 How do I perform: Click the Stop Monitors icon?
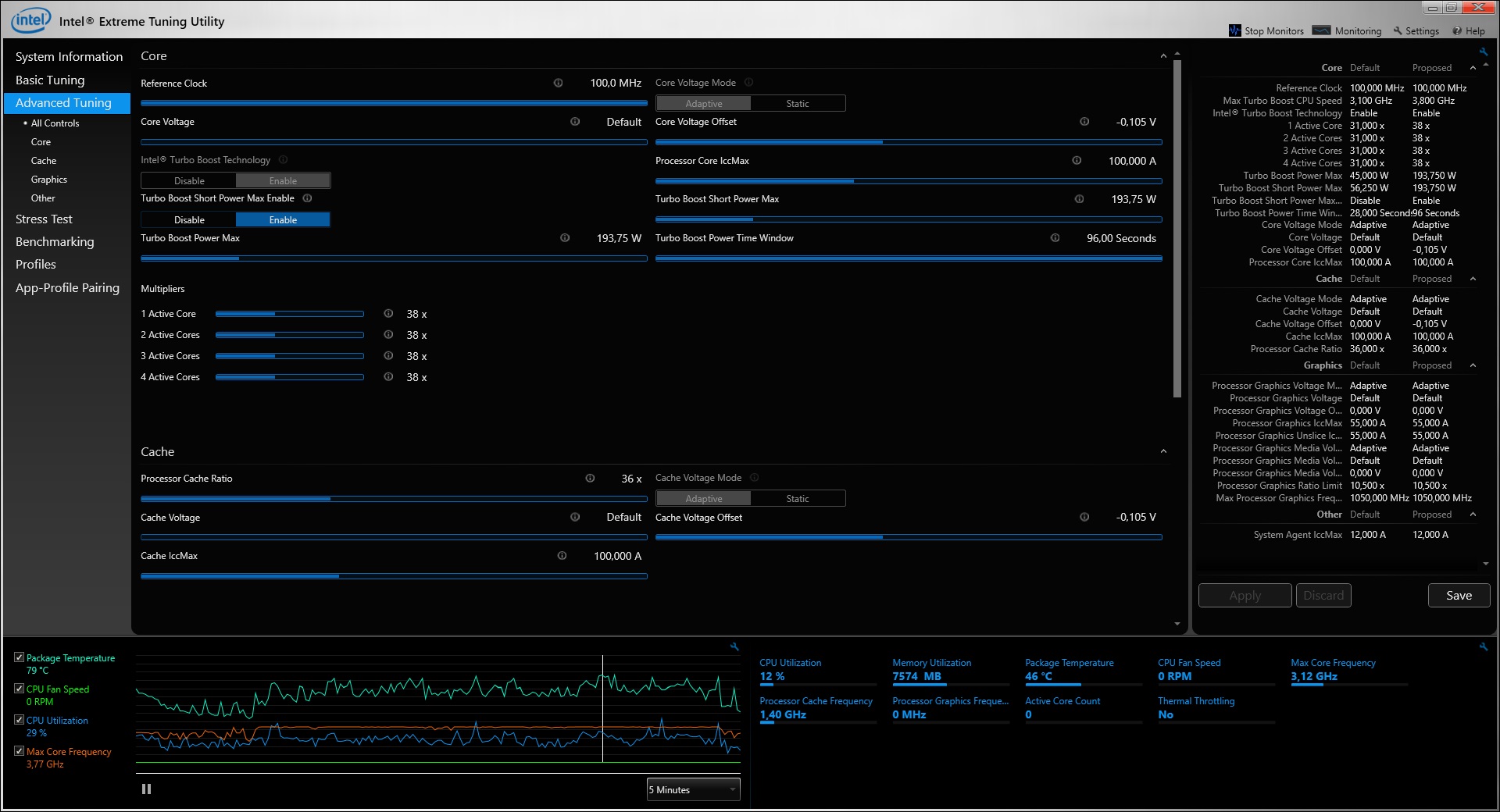(1234, 31)
